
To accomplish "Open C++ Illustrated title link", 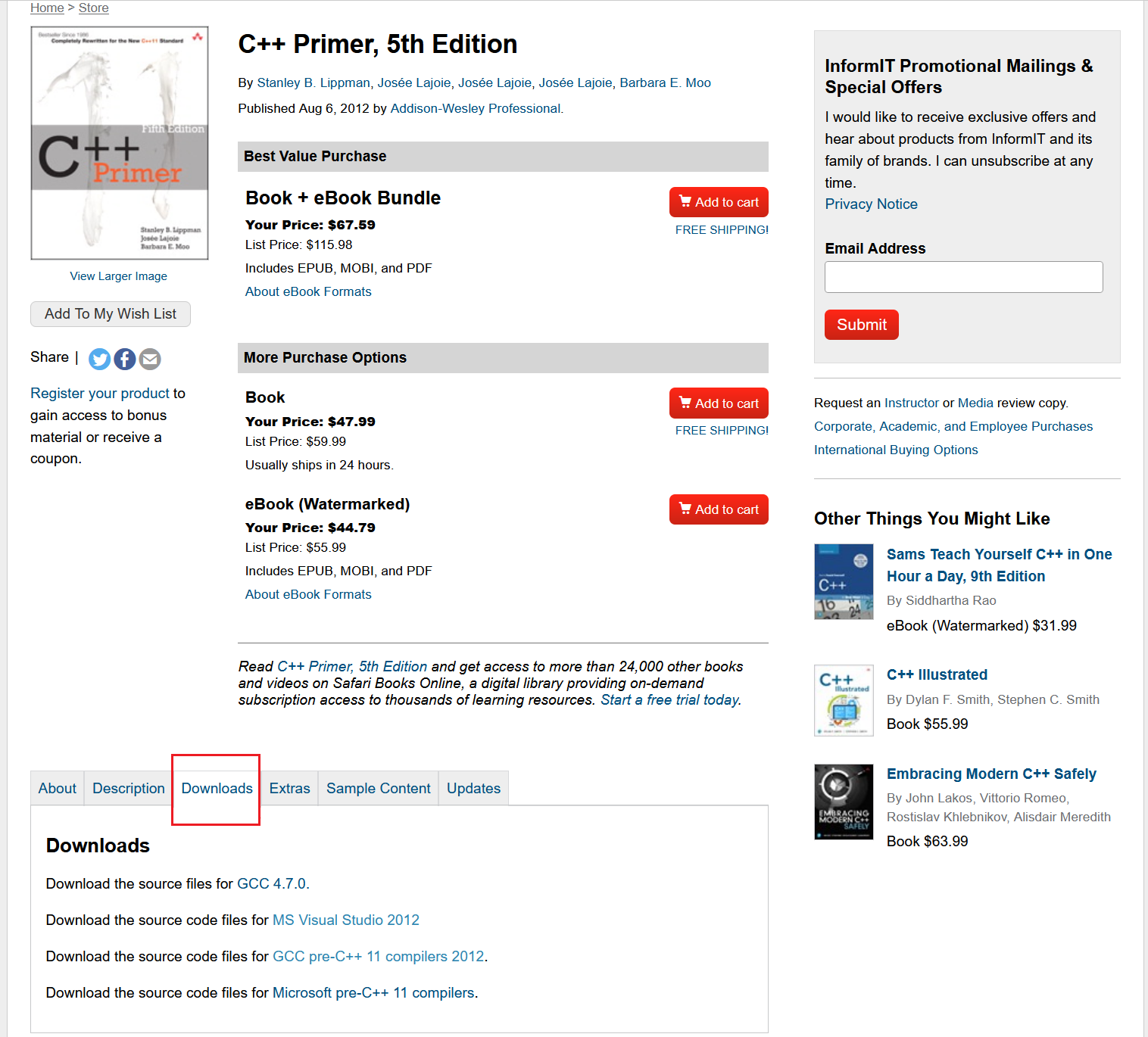I will 937,674.
